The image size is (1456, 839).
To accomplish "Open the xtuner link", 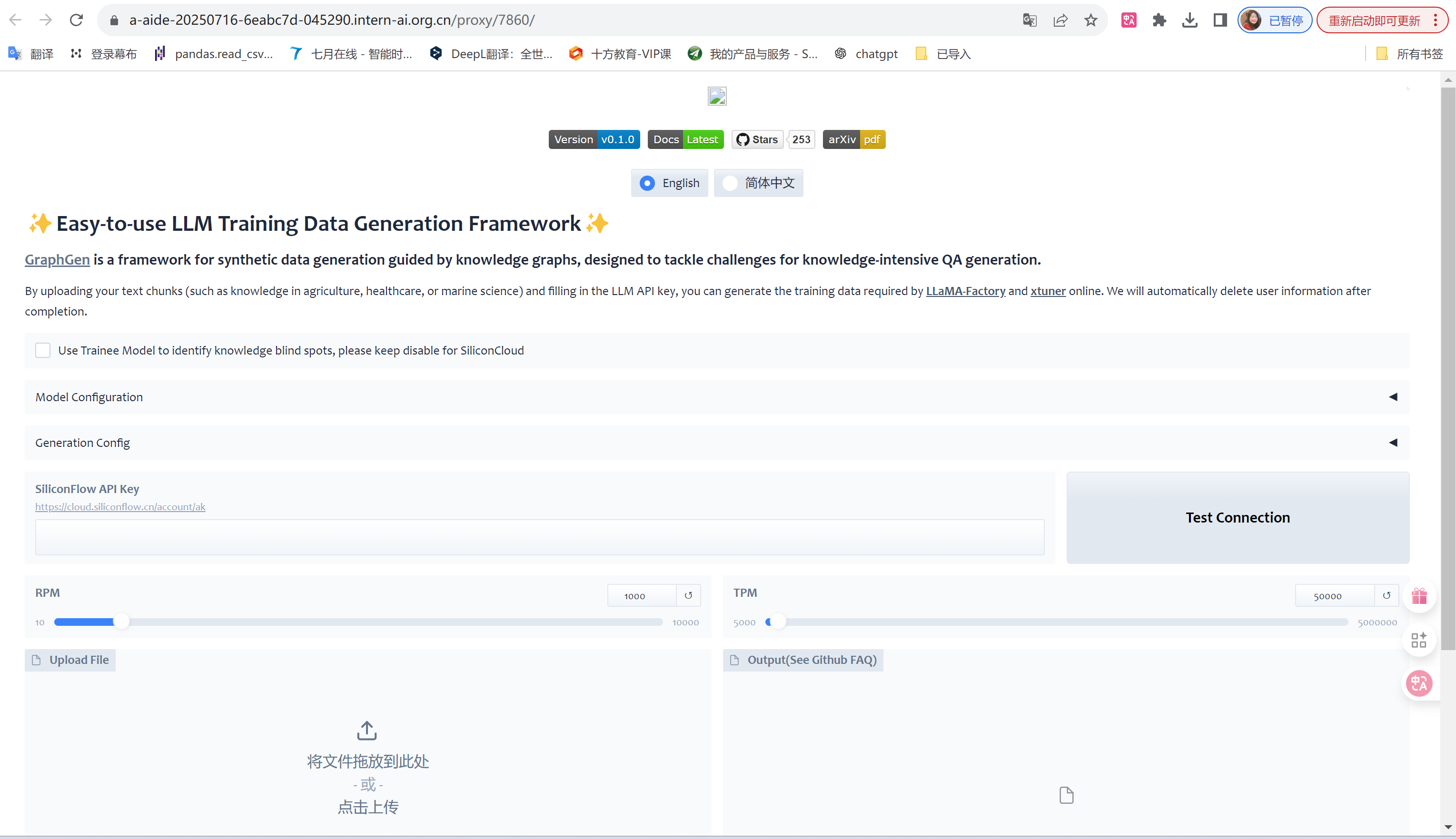I will [x=1048, y=291].
